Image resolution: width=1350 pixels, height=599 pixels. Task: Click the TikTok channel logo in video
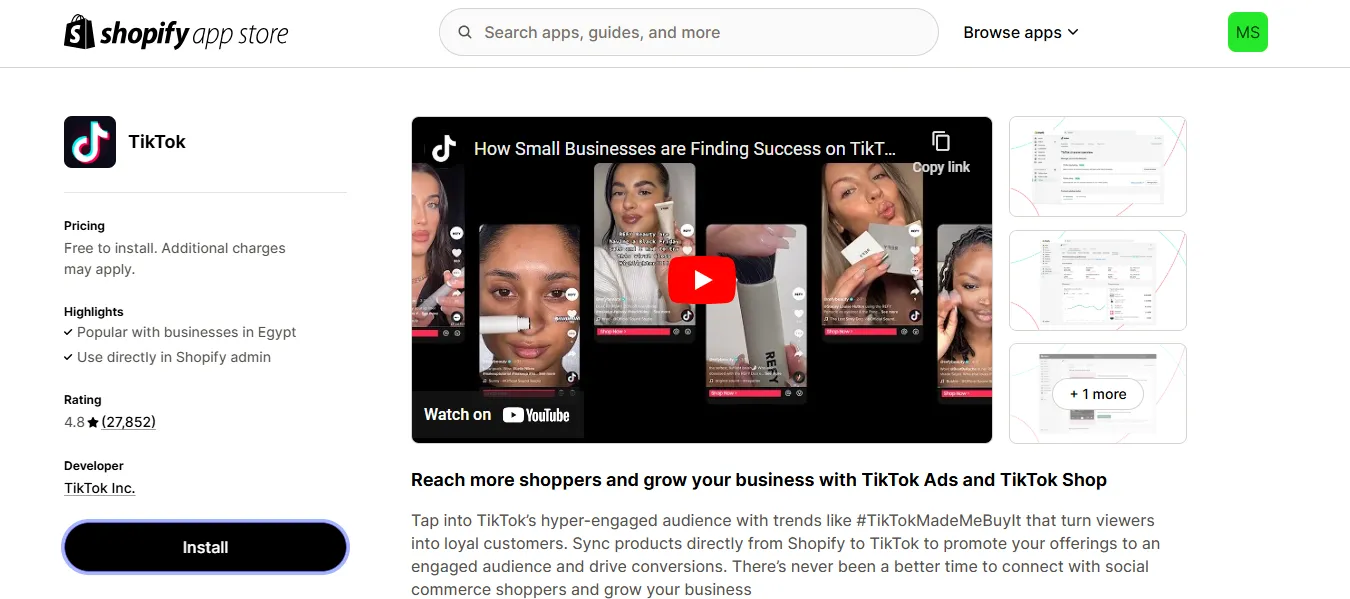(x=444, y=149)
